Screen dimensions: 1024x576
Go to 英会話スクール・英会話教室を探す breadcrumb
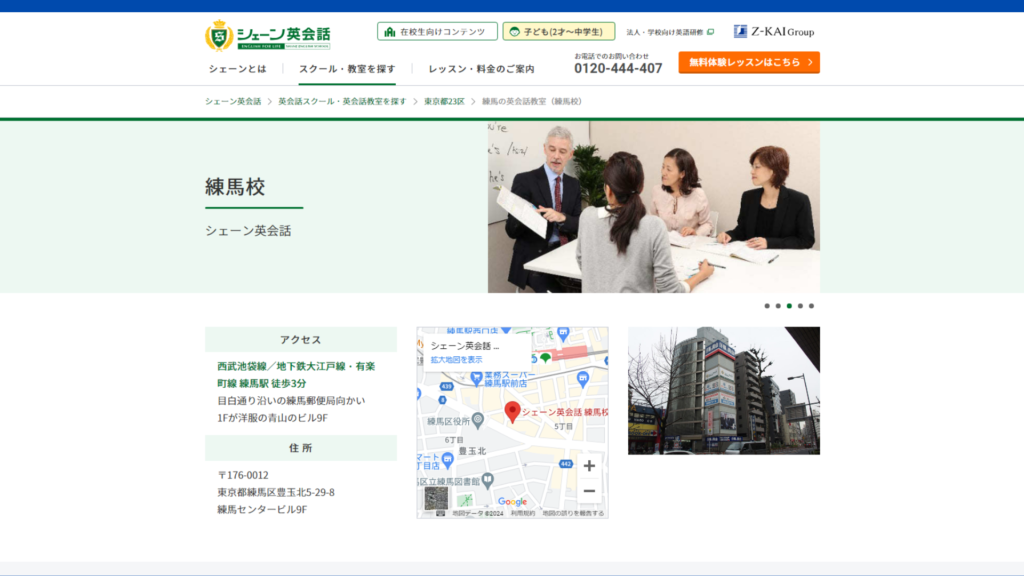(342, 101)
